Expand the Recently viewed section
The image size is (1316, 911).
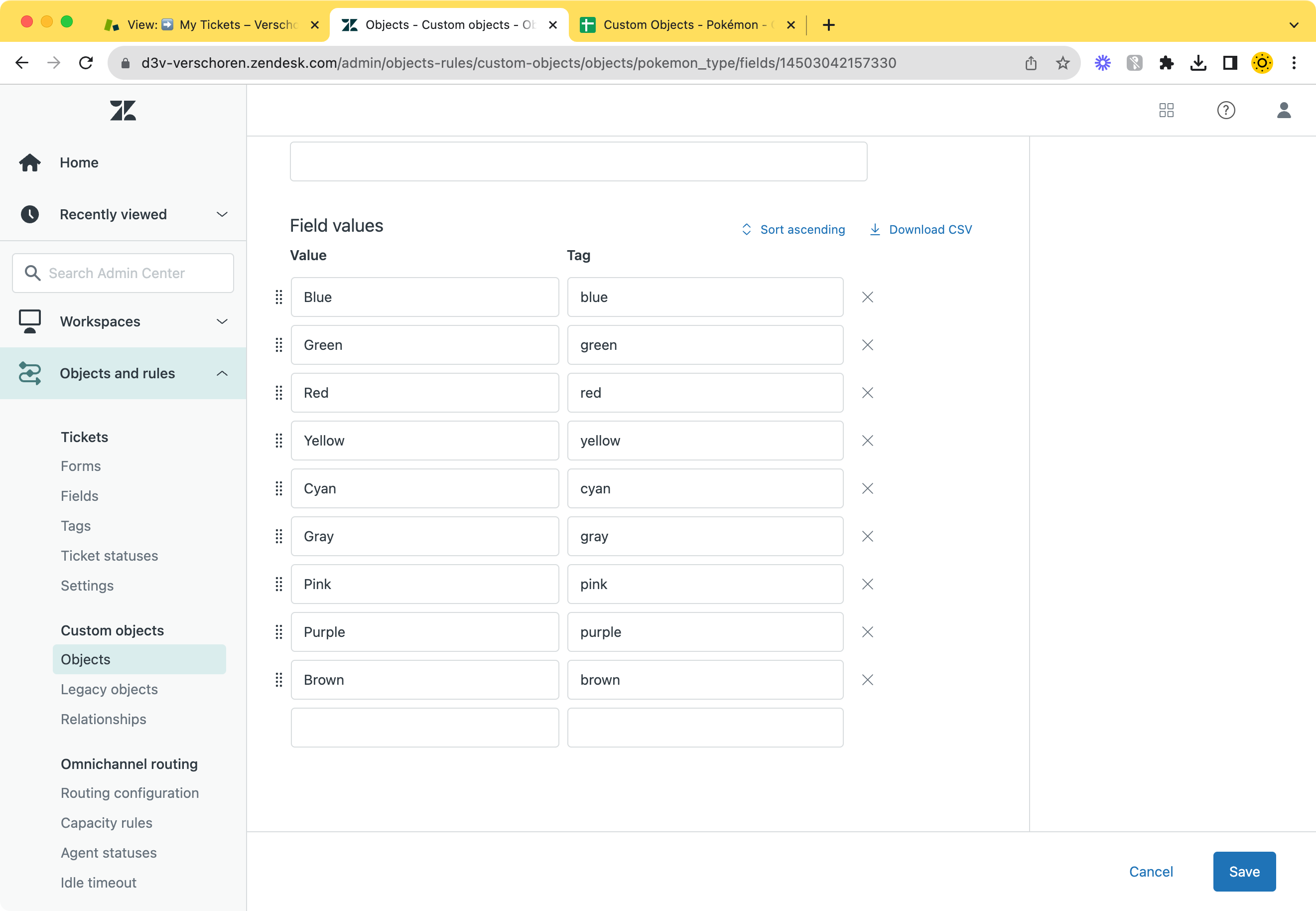pos(222,214)
